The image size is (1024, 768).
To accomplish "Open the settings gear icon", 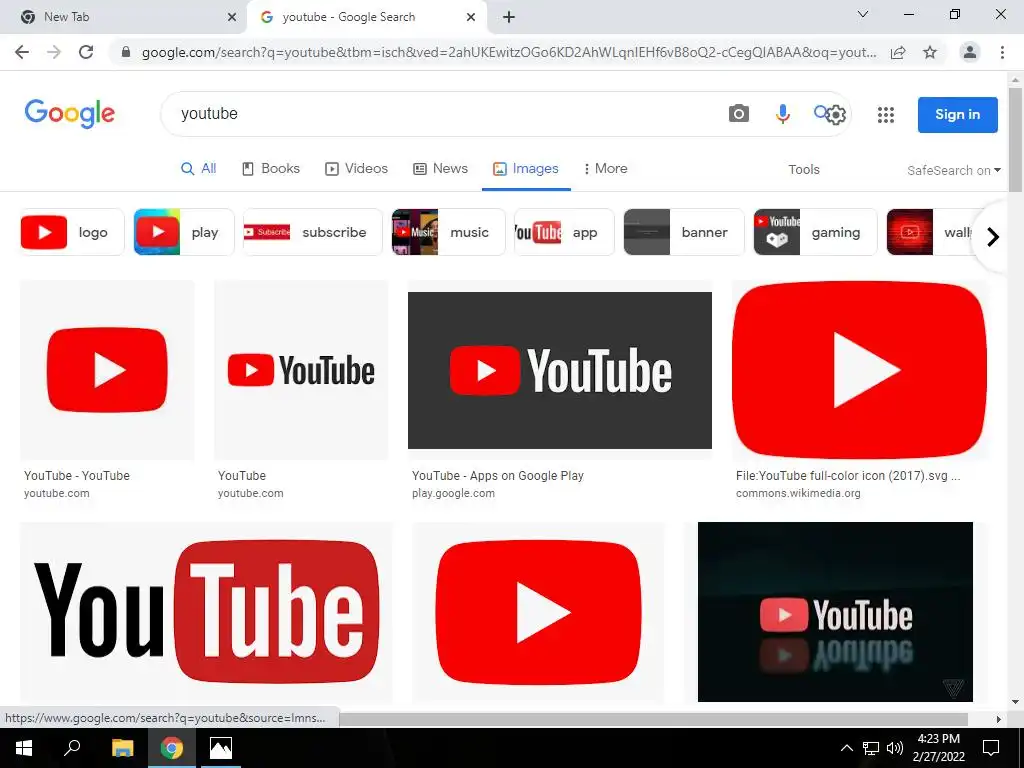I will [836, 115].
